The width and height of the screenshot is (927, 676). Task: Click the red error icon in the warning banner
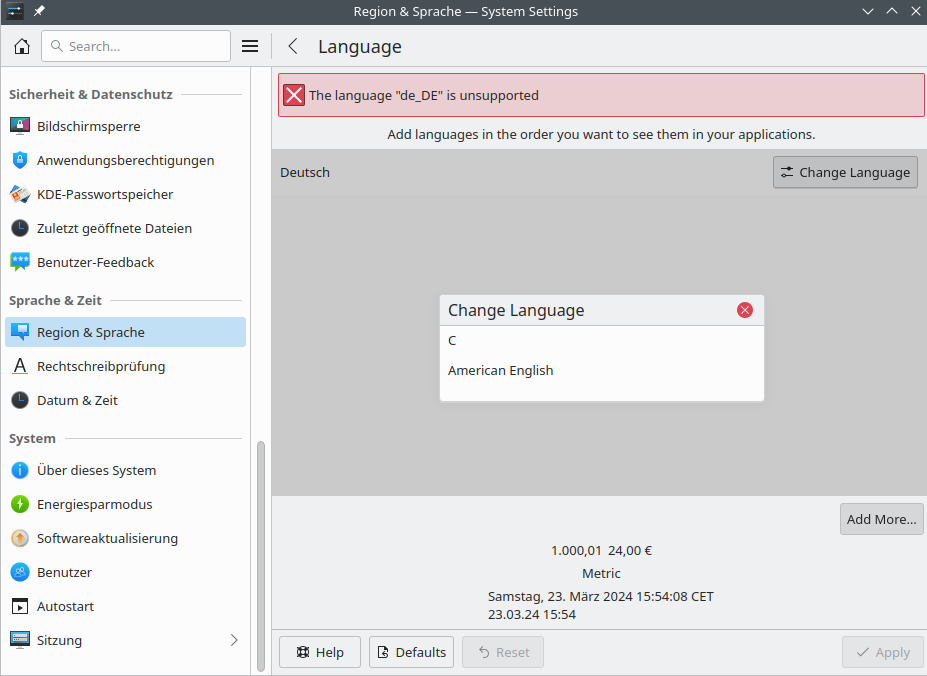click(x=294, y=95)
